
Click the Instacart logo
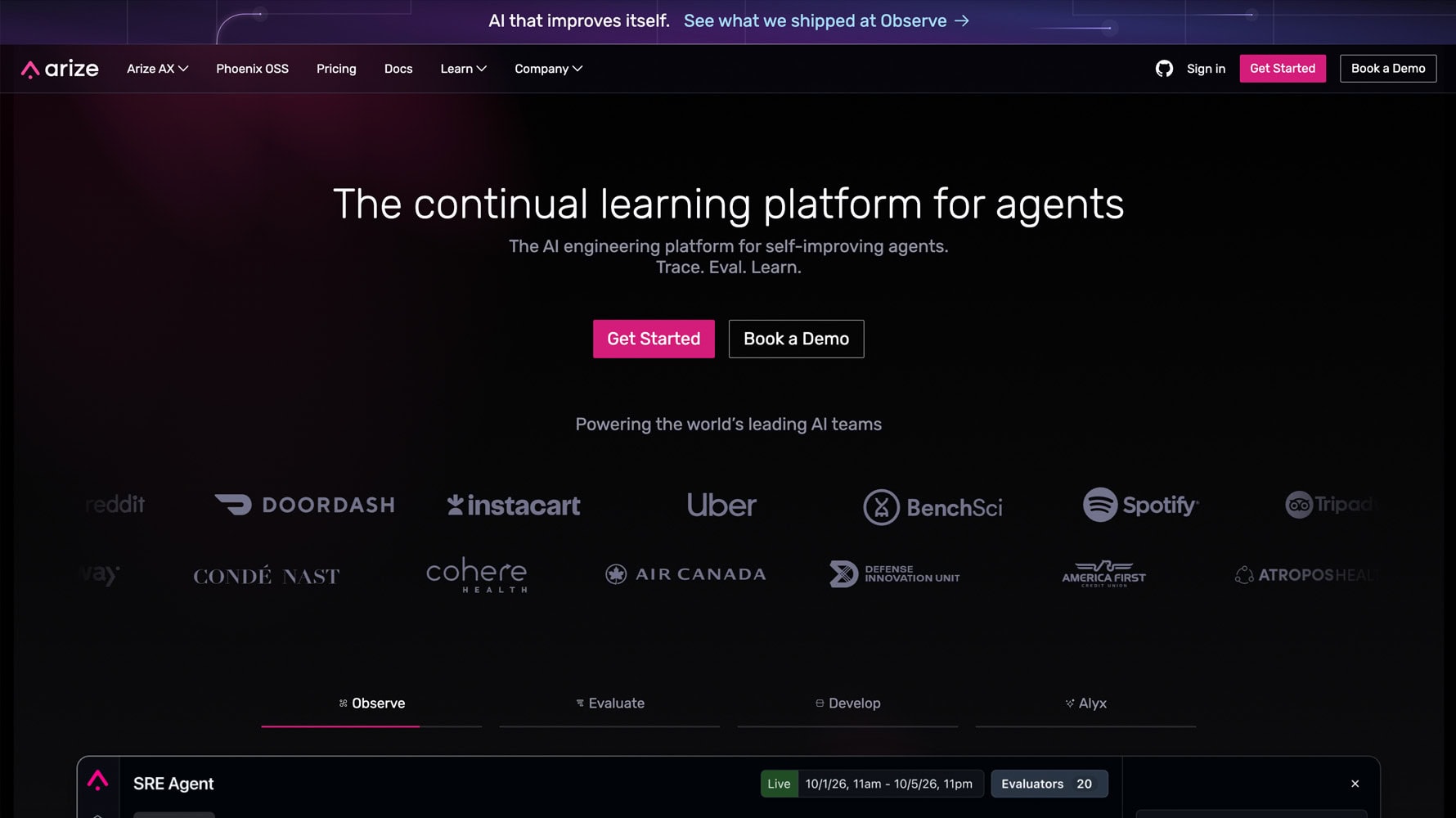click(x=514, y=506)
